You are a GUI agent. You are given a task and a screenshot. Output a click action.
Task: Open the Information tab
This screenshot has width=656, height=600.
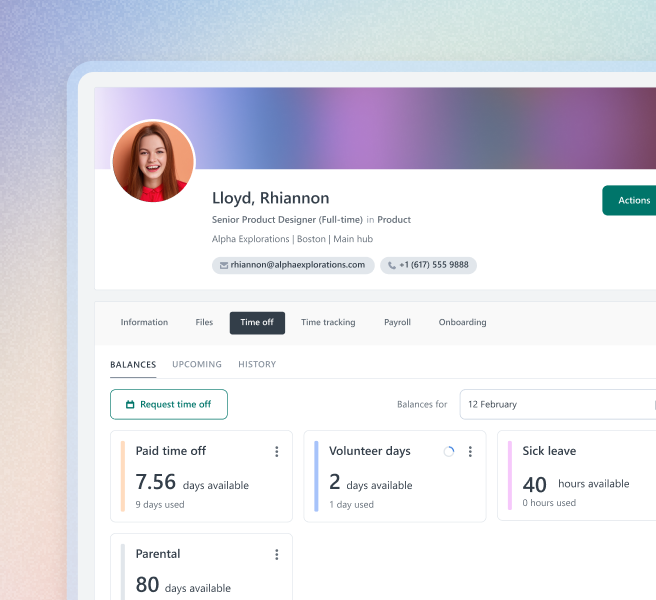pos(144,322)
